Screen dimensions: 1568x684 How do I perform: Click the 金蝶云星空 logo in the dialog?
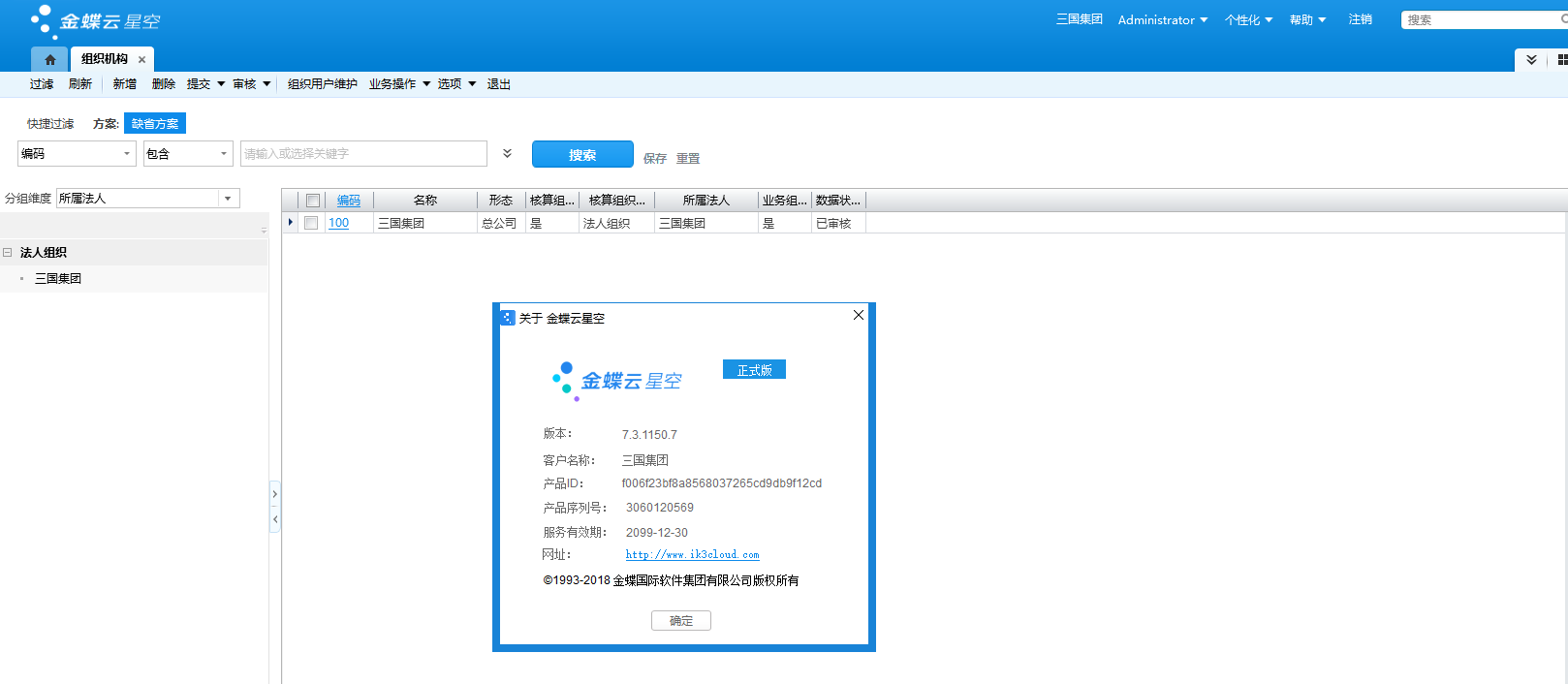pyautogui.click(x=616, y=381)
